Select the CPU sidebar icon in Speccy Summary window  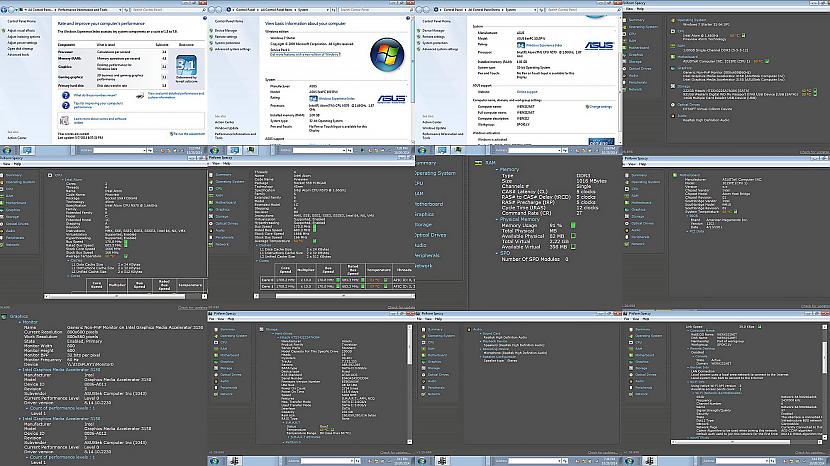625,34
